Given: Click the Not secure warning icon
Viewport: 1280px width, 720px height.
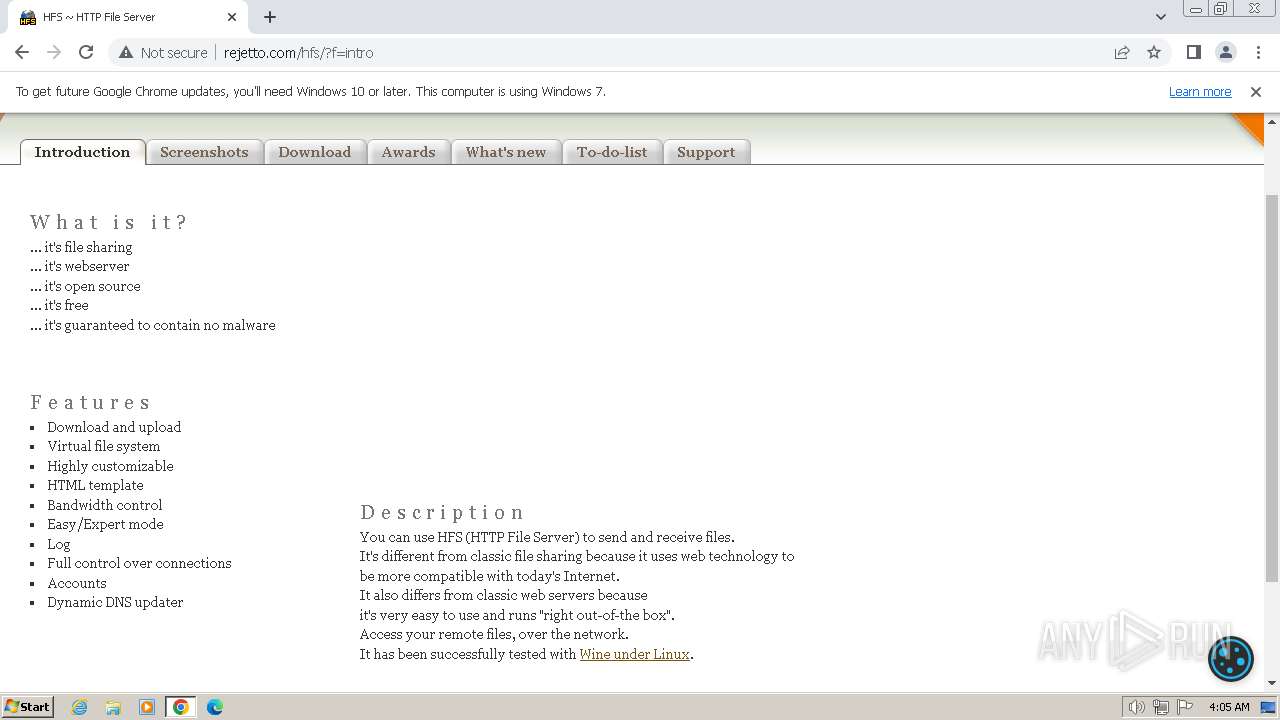Looking at the screenshot, I should [x=126, y=52].
